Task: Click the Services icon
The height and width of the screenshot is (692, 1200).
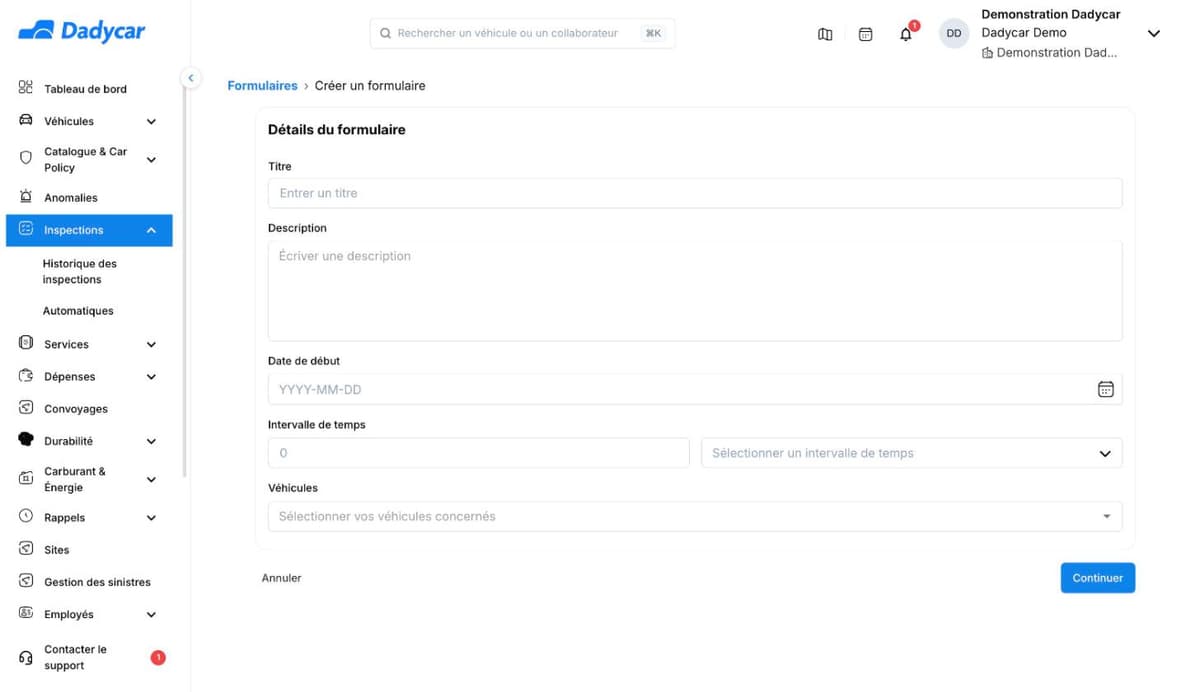Action: pyautogui.click(x=26, y=343)
